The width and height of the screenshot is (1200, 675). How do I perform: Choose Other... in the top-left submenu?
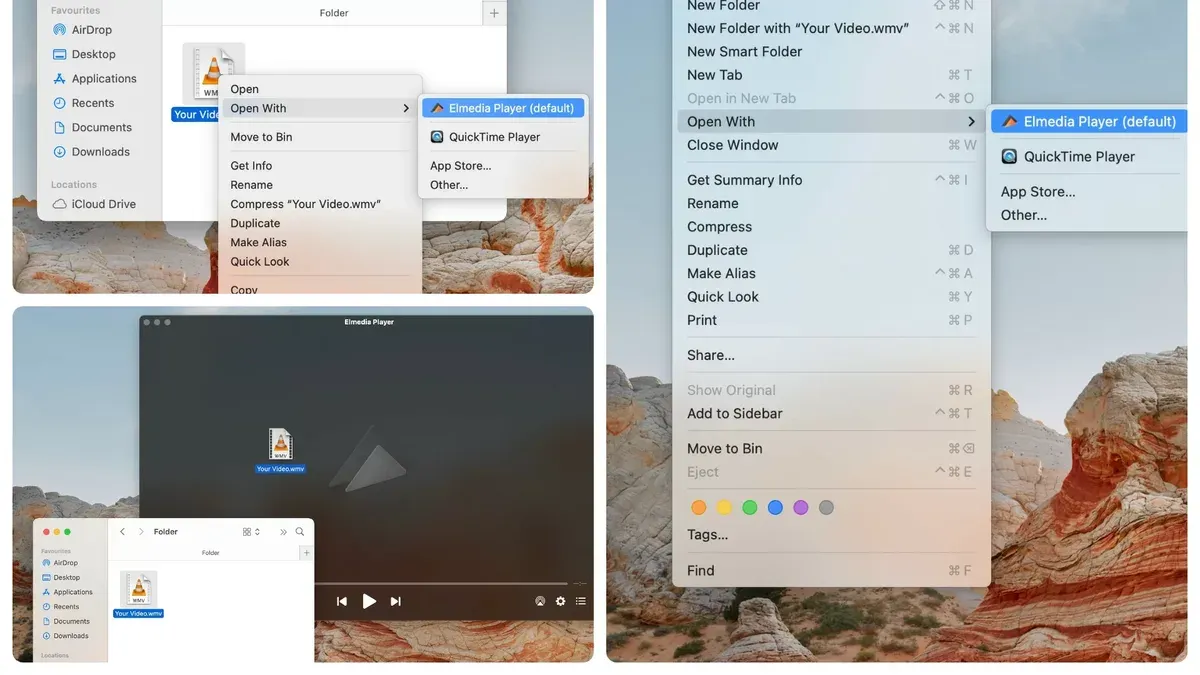coord(449,185)
